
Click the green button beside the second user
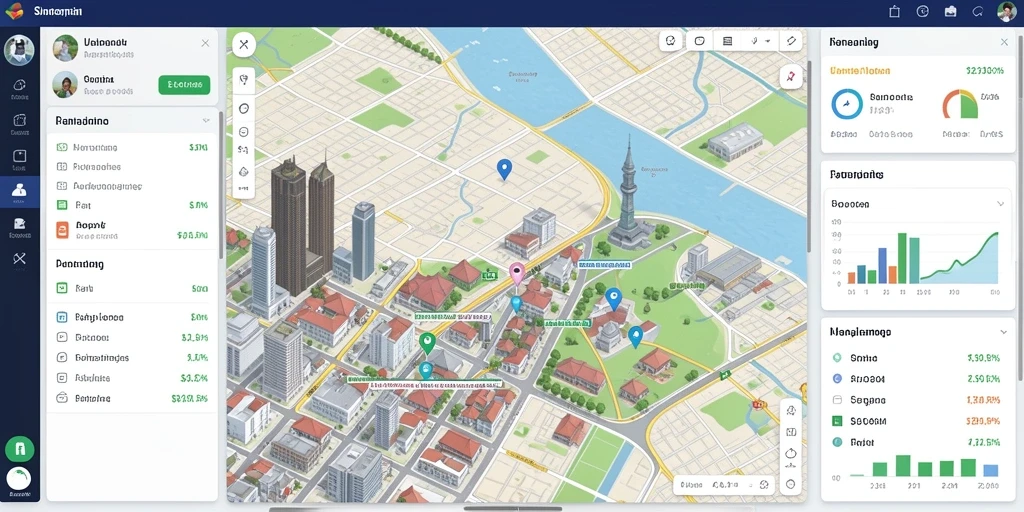pos(184,84)
